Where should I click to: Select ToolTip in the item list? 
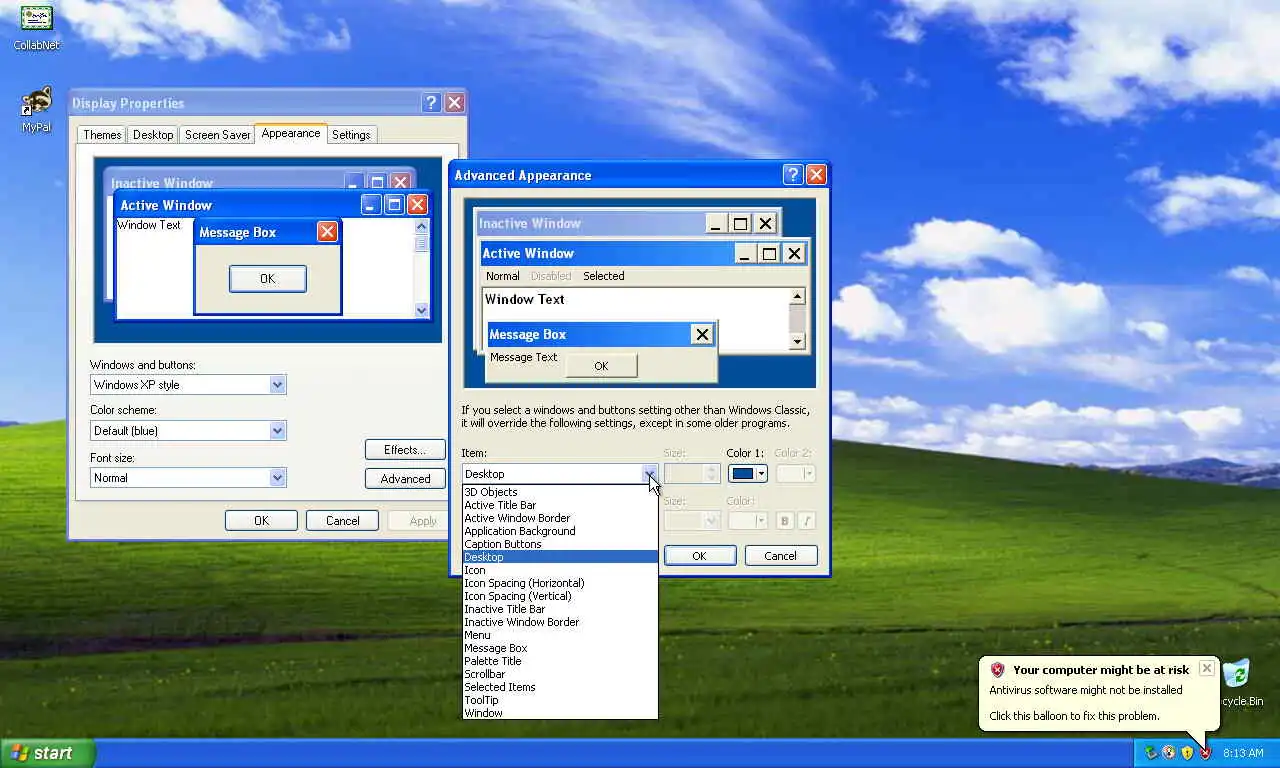(560, 700)
